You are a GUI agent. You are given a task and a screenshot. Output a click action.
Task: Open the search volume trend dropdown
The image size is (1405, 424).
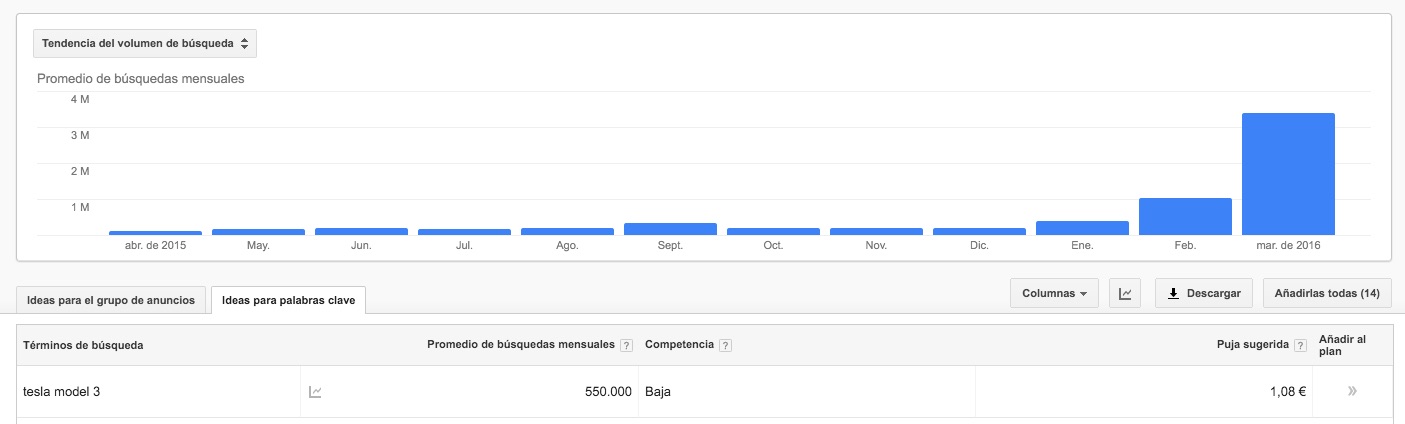click(x=145, y=44)
